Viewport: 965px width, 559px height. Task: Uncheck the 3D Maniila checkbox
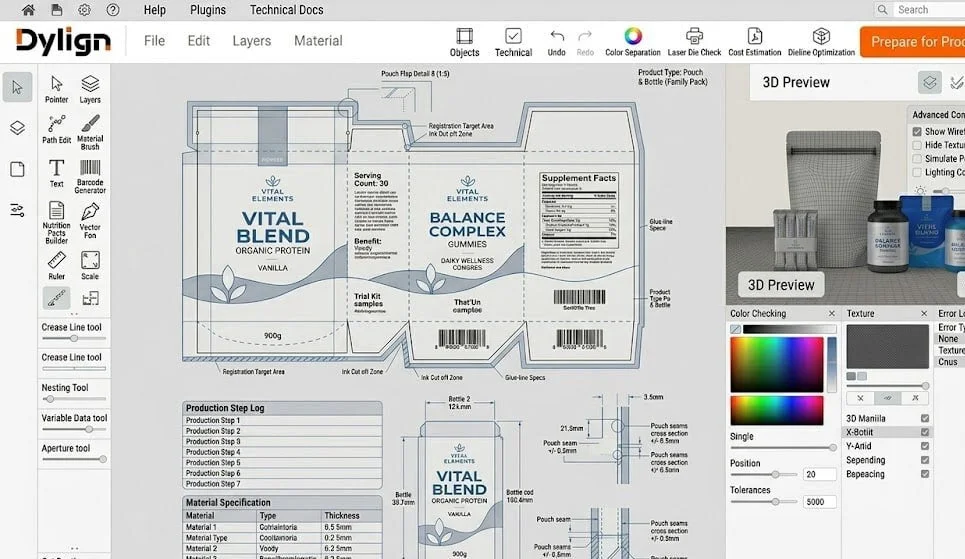pyautogui.click(x=924, y=418)
